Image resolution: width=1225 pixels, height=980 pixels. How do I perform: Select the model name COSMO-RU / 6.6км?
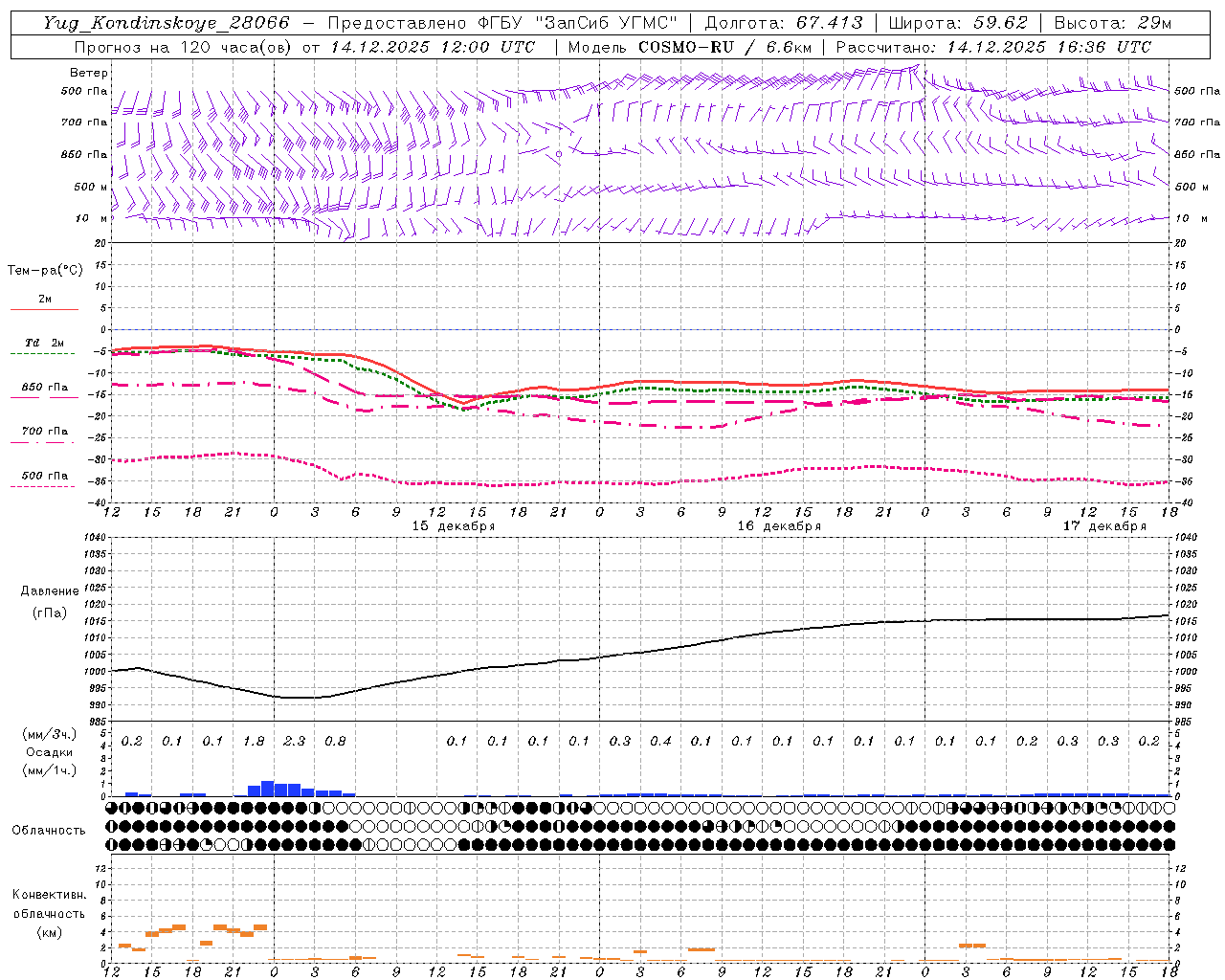[724, 47]
